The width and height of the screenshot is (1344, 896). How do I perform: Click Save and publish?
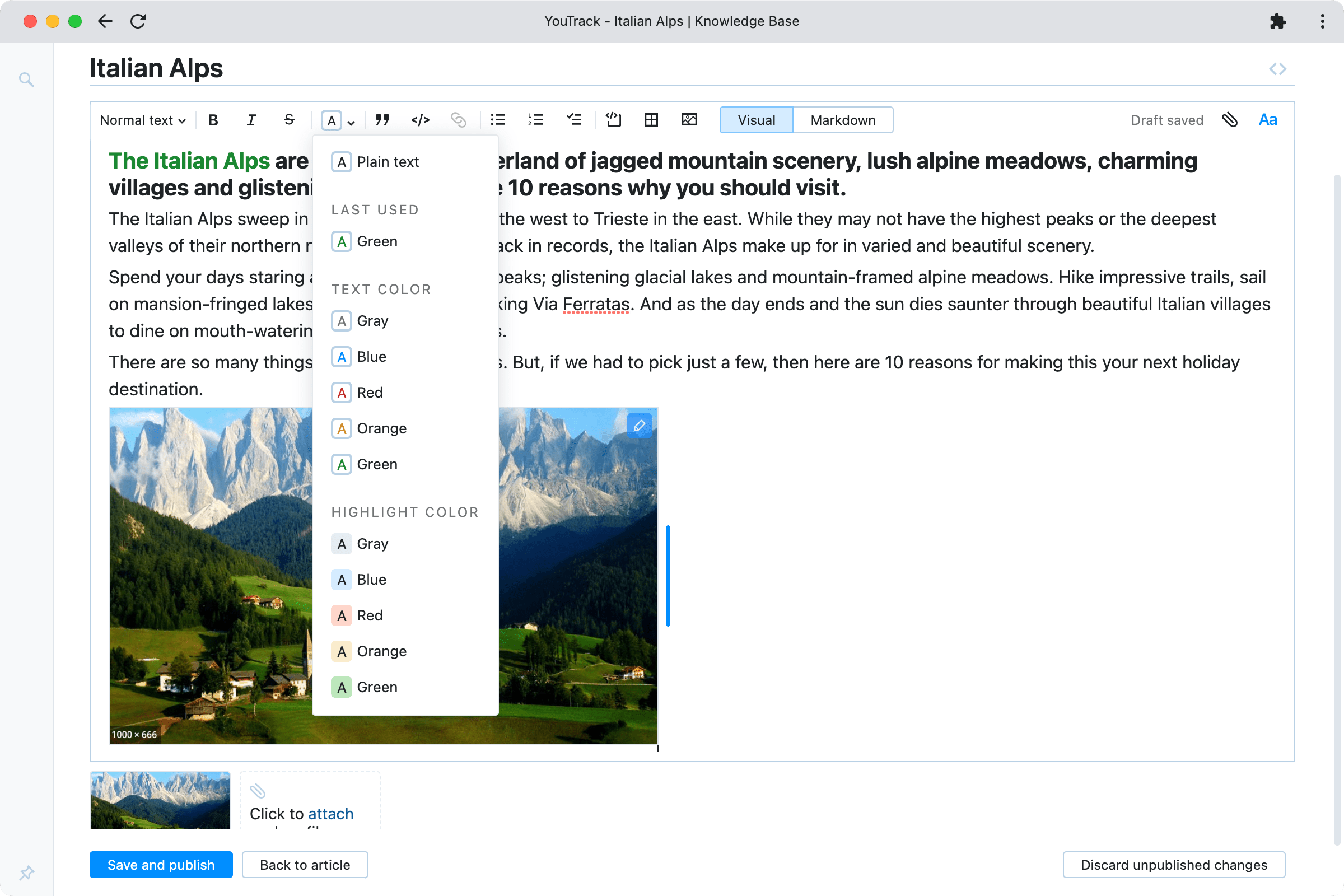(x=161, y=865)
